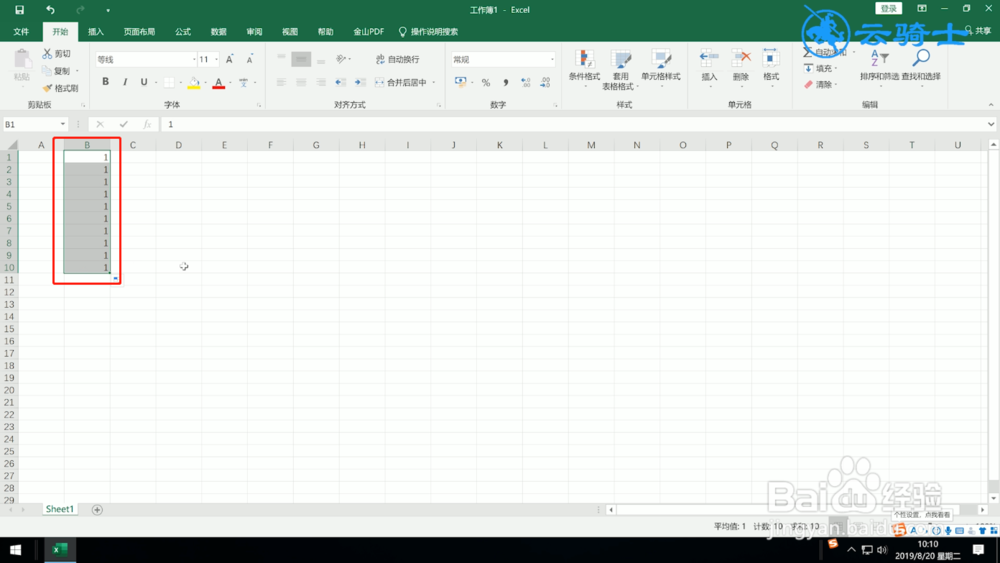The image size is (1000, 563).
Task: Click the fx insert function button
Action: (x=147, y=124)
